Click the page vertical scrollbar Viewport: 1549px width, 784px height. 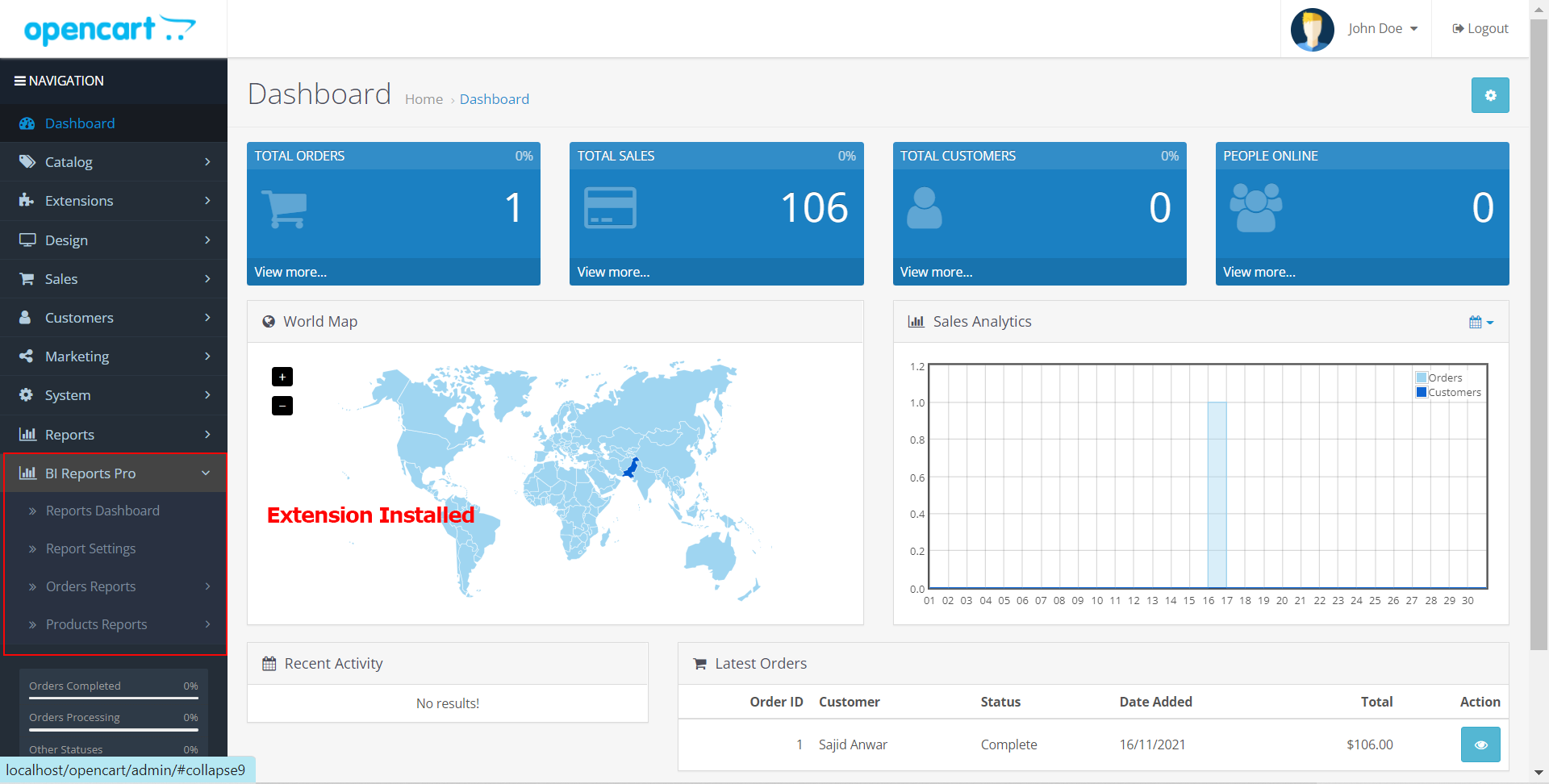pos(1539,335)
